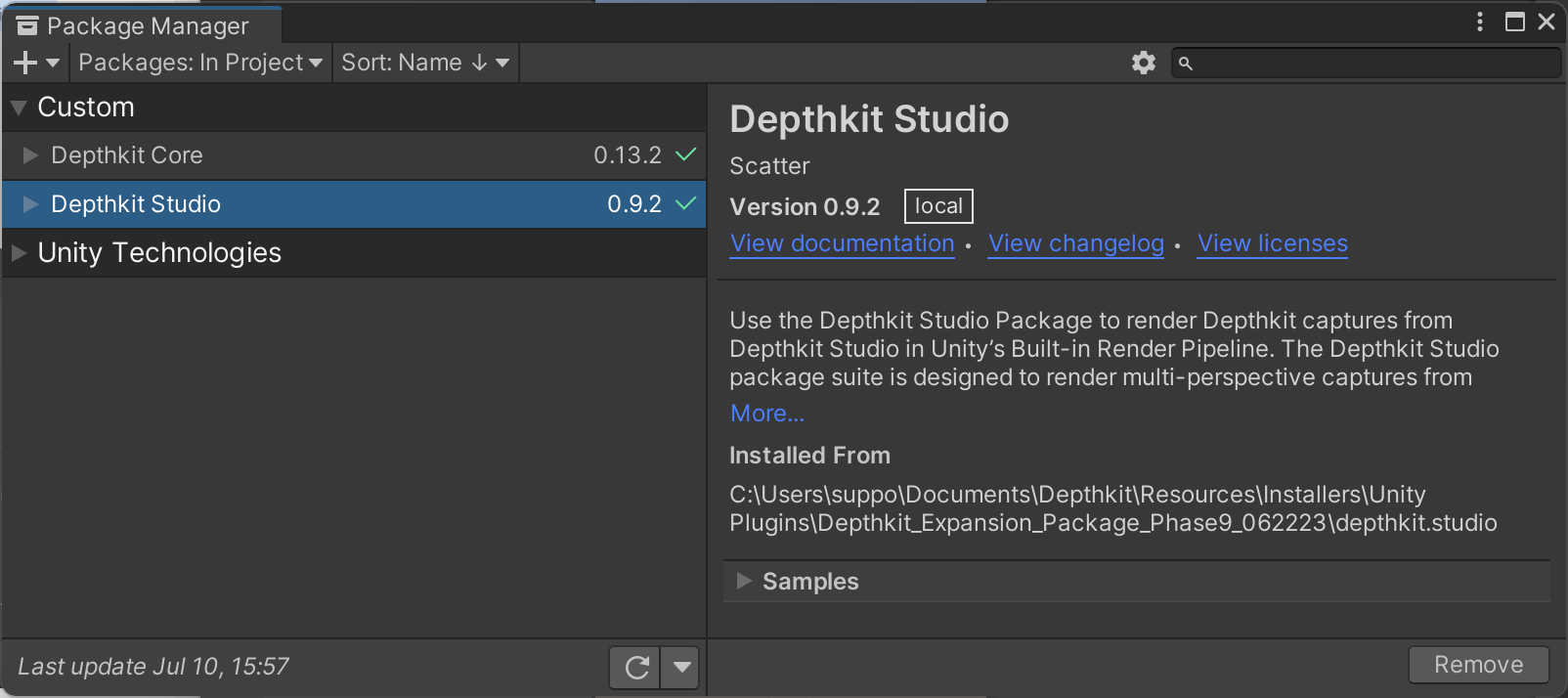Image resolution: width=1568 pixels, height=698 pixels.
Task: Expand Depthkit Core version list arrow
Action: [x=30, y=155]
